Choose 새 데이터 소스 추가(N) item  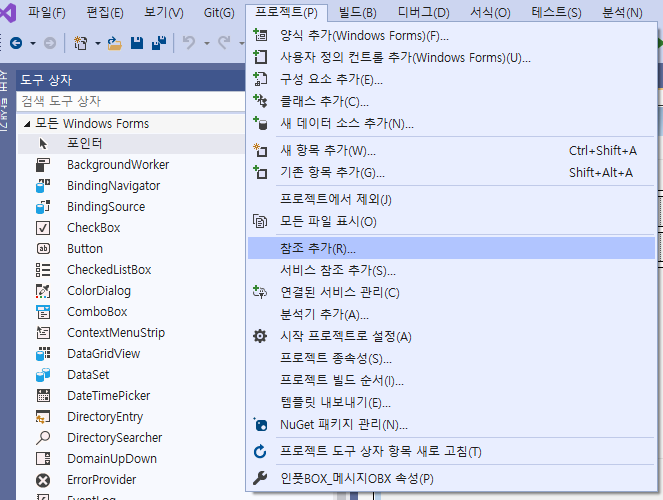(x=451, y=123)
